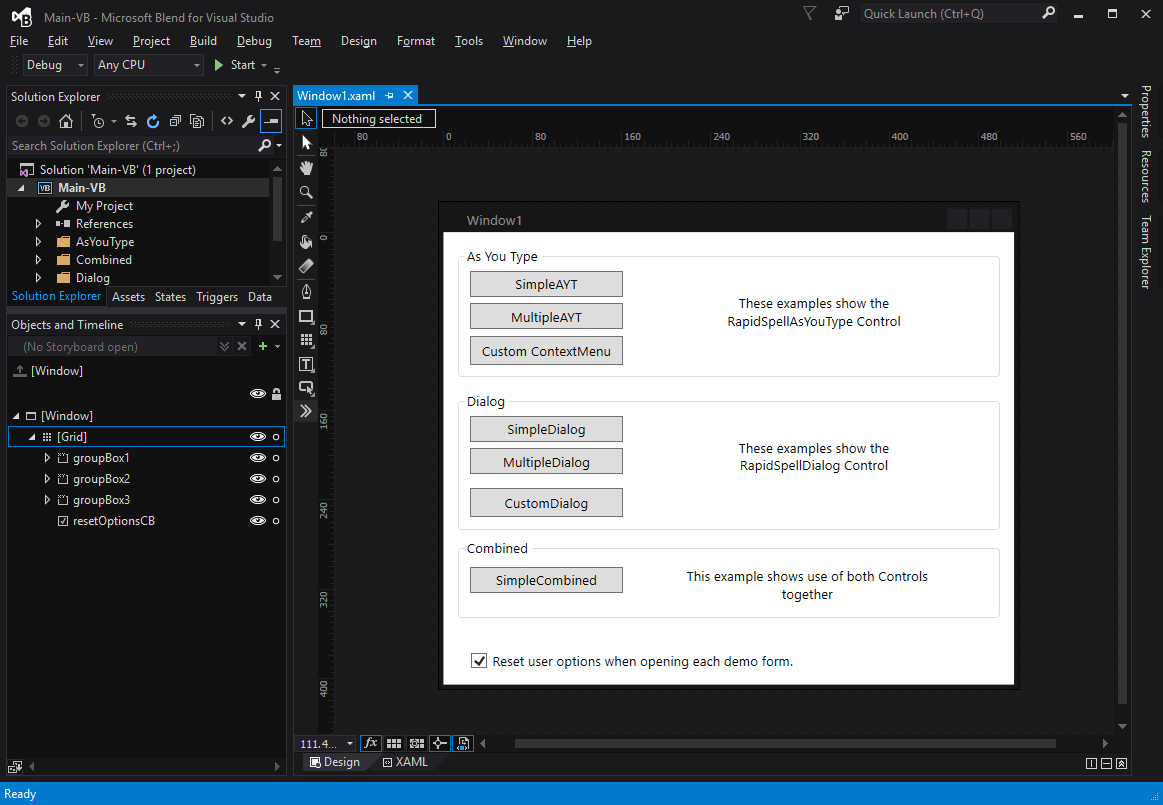Choose the Pen tool
1163x805 pixels.
click(x=306, y=290)
